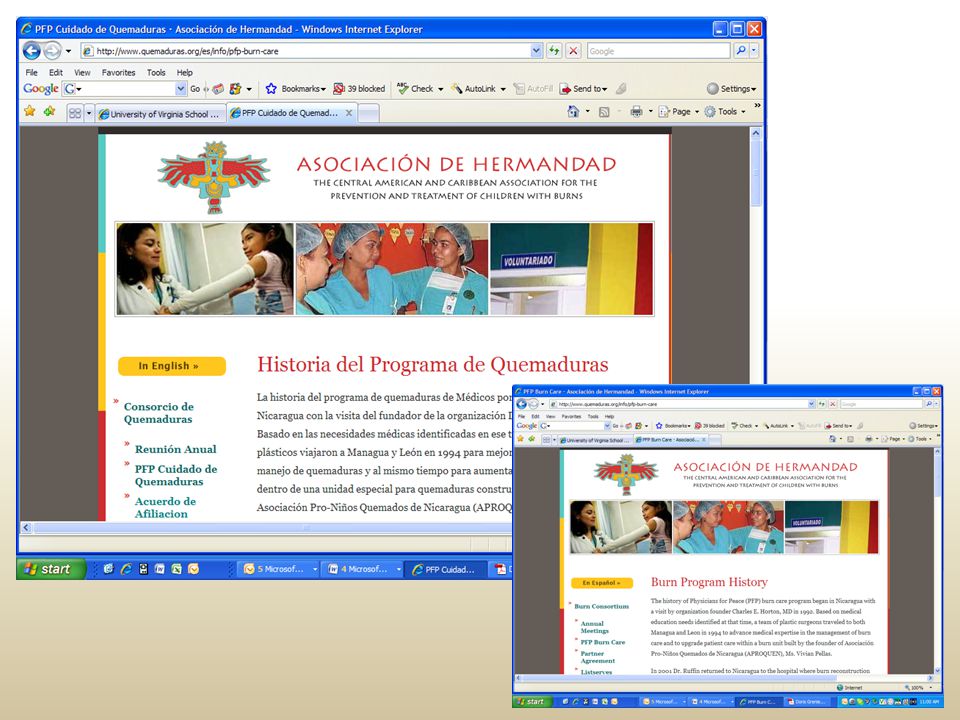Open address bar dropdown in large window
Image resolution: width=960 pixels, height=720 pixels.
click(536, 51)
